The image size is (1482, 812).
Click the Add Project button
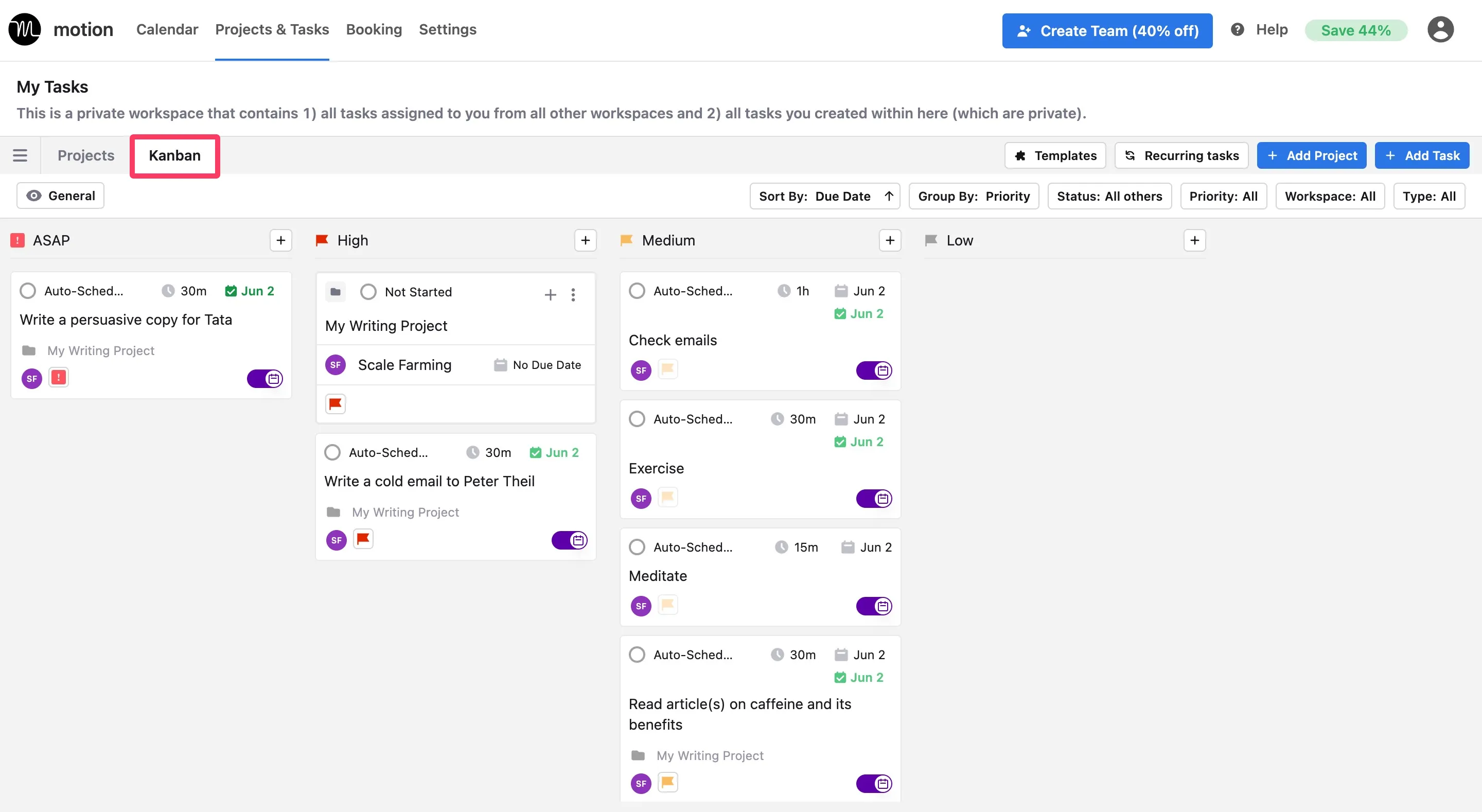(1311, 155)
